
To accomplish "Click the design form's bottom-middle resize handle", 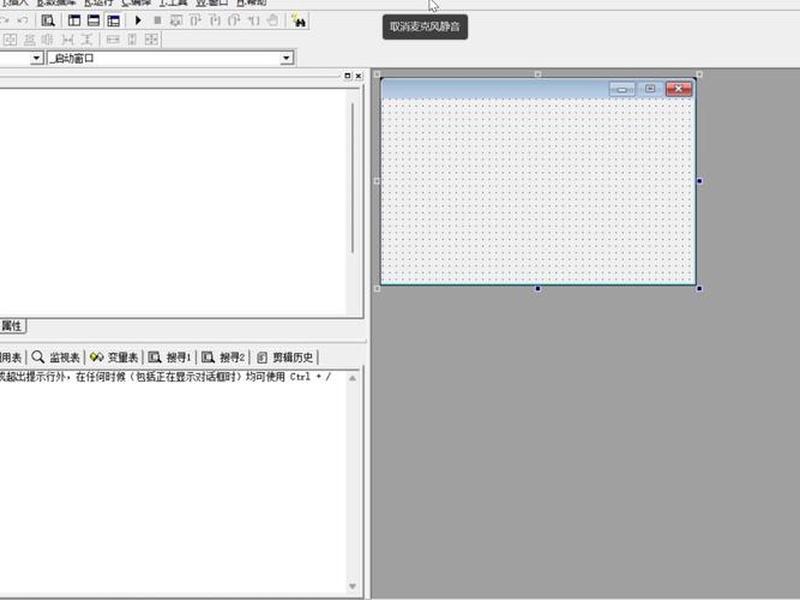I will pos(538,289).
